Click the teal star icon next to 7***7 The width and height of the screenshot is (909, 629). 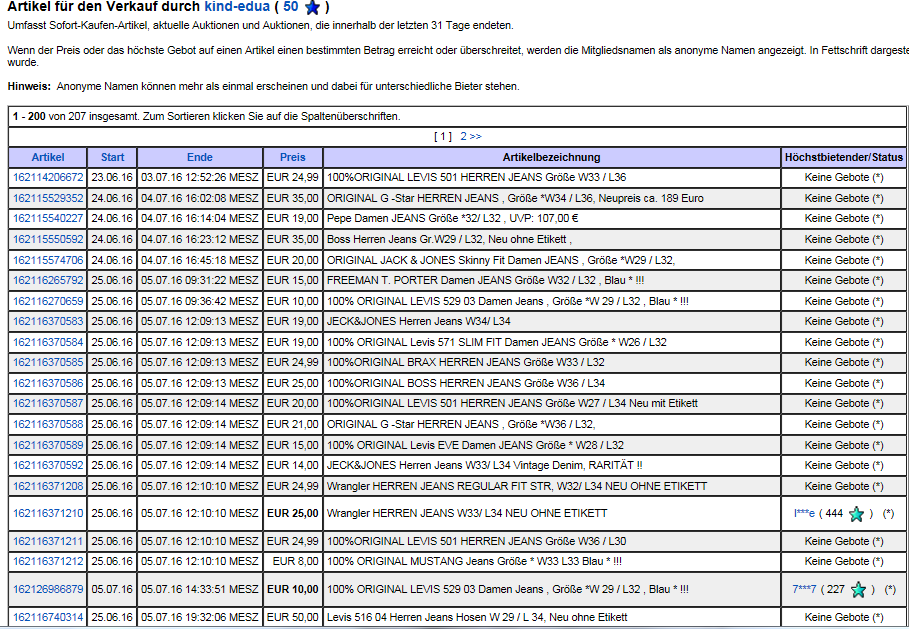858,590
